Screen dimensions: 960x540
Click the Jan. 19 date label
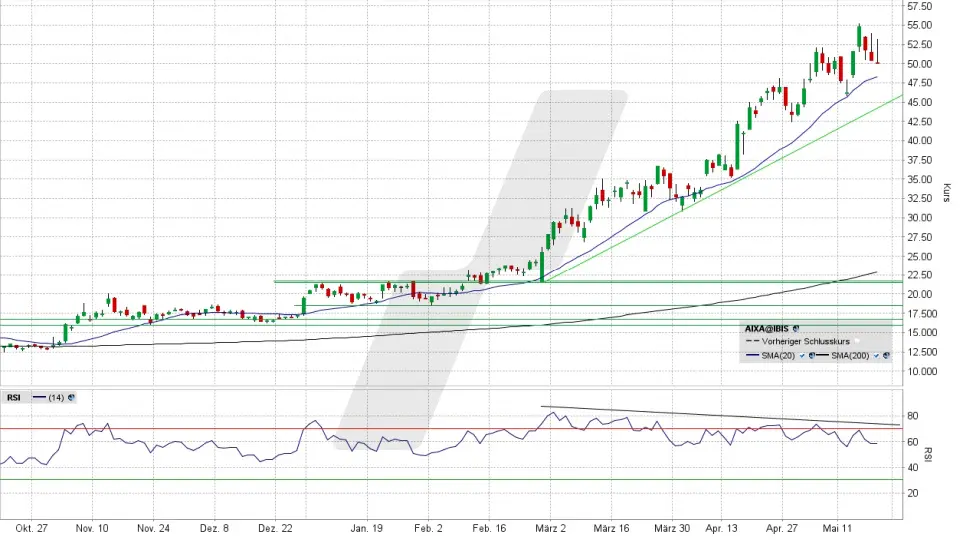[x=367, y=528]
